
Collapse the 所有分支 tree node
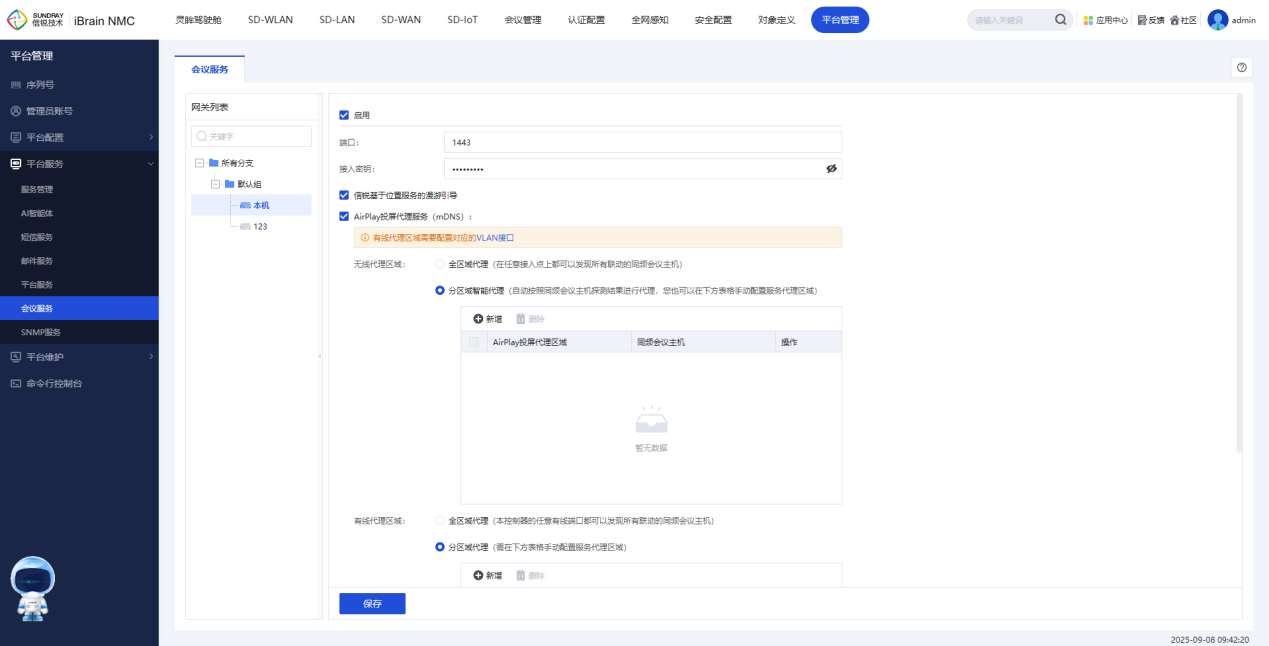[200, 163]
